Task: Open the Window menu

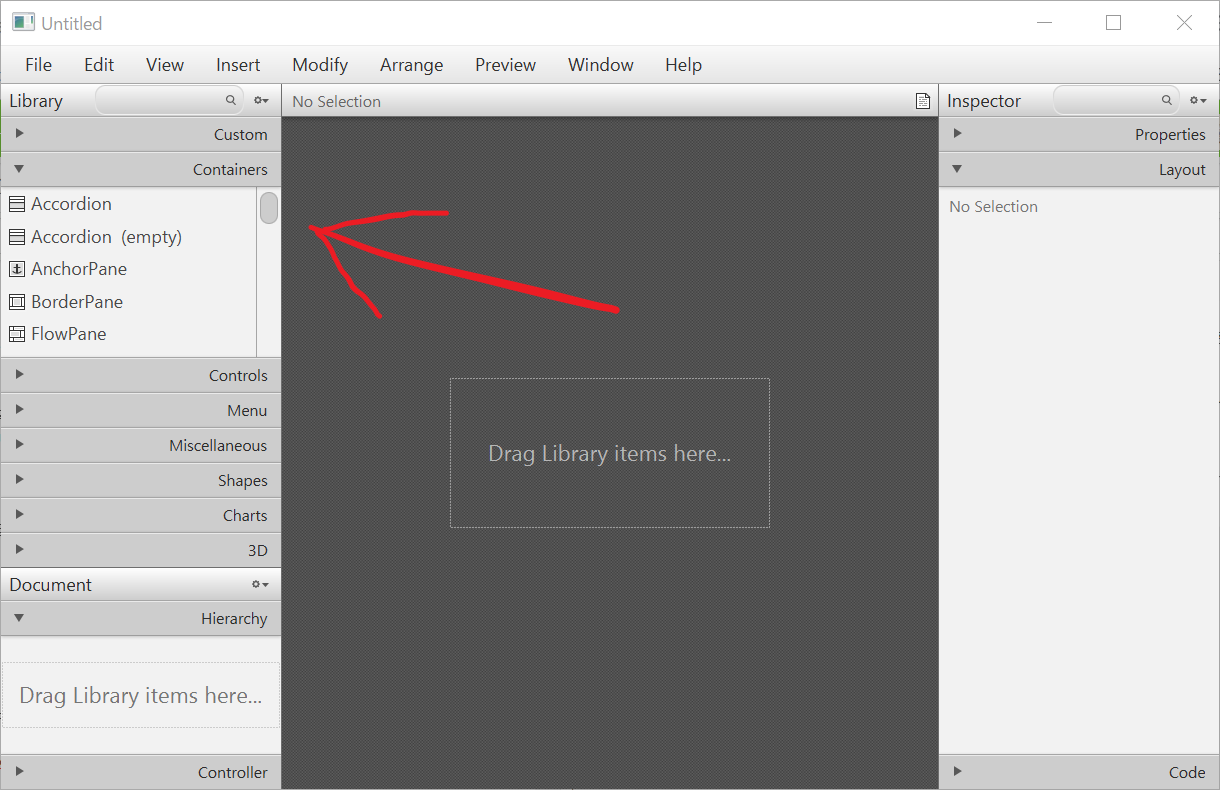Action: (600, 65)
